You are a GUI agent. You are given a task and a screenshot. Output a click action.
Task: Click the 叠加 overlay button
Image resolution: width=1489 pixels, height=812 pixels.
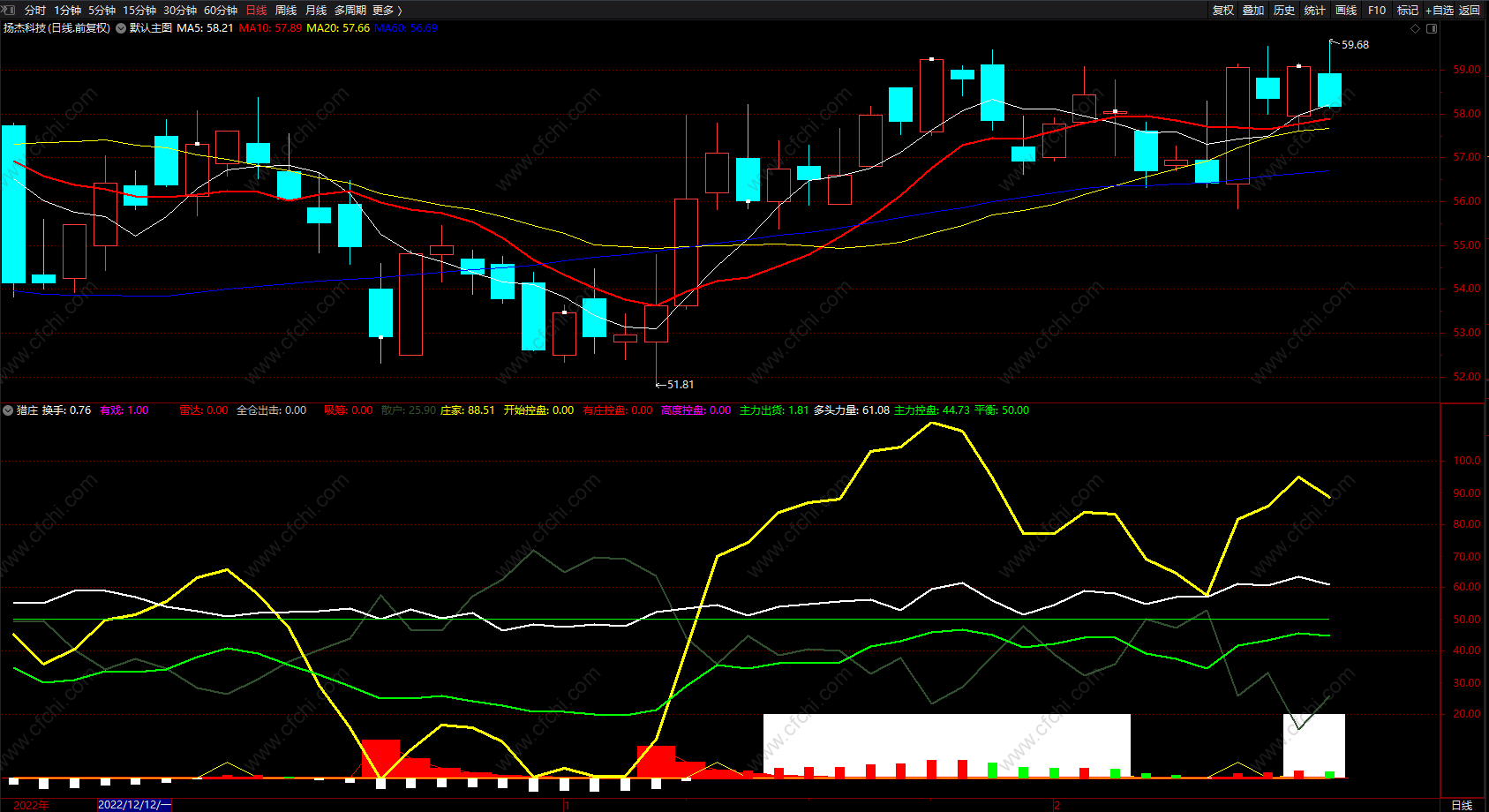pyautogui.click(x=1253, y=10)
